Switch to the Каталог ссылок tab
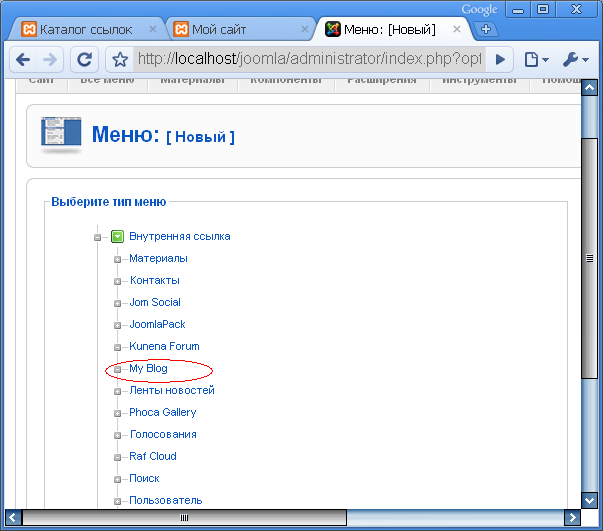The image size is (603, 531). point(85,29)
